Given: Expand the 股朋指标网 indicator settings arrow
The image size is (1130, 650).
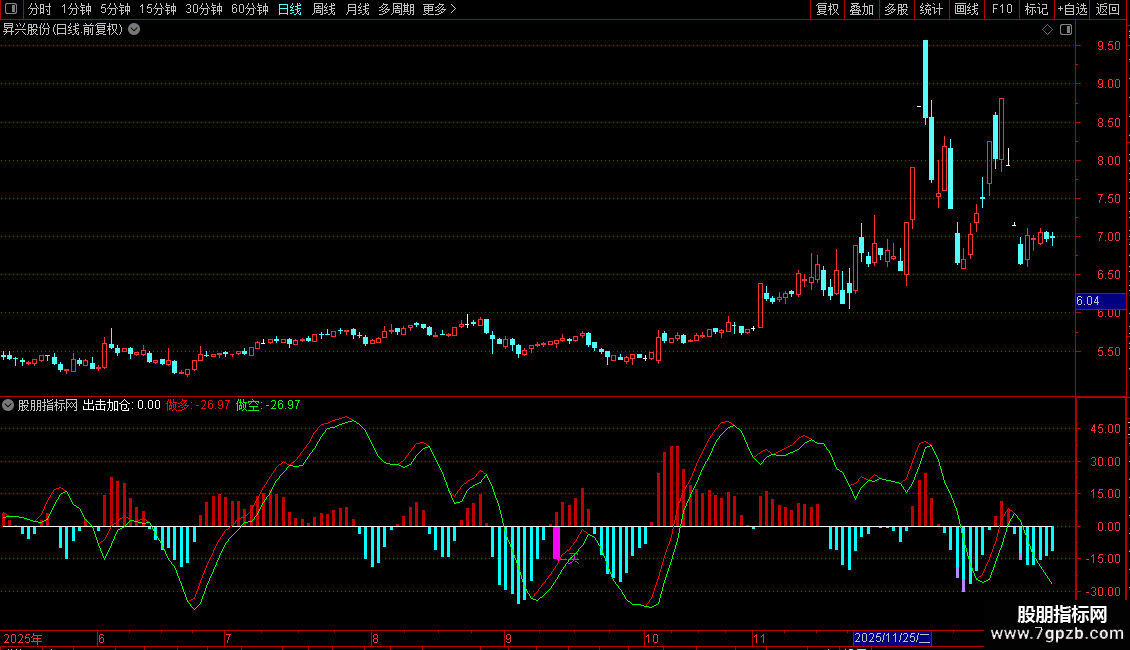Looking at the screenshot, I should [8, 405].
